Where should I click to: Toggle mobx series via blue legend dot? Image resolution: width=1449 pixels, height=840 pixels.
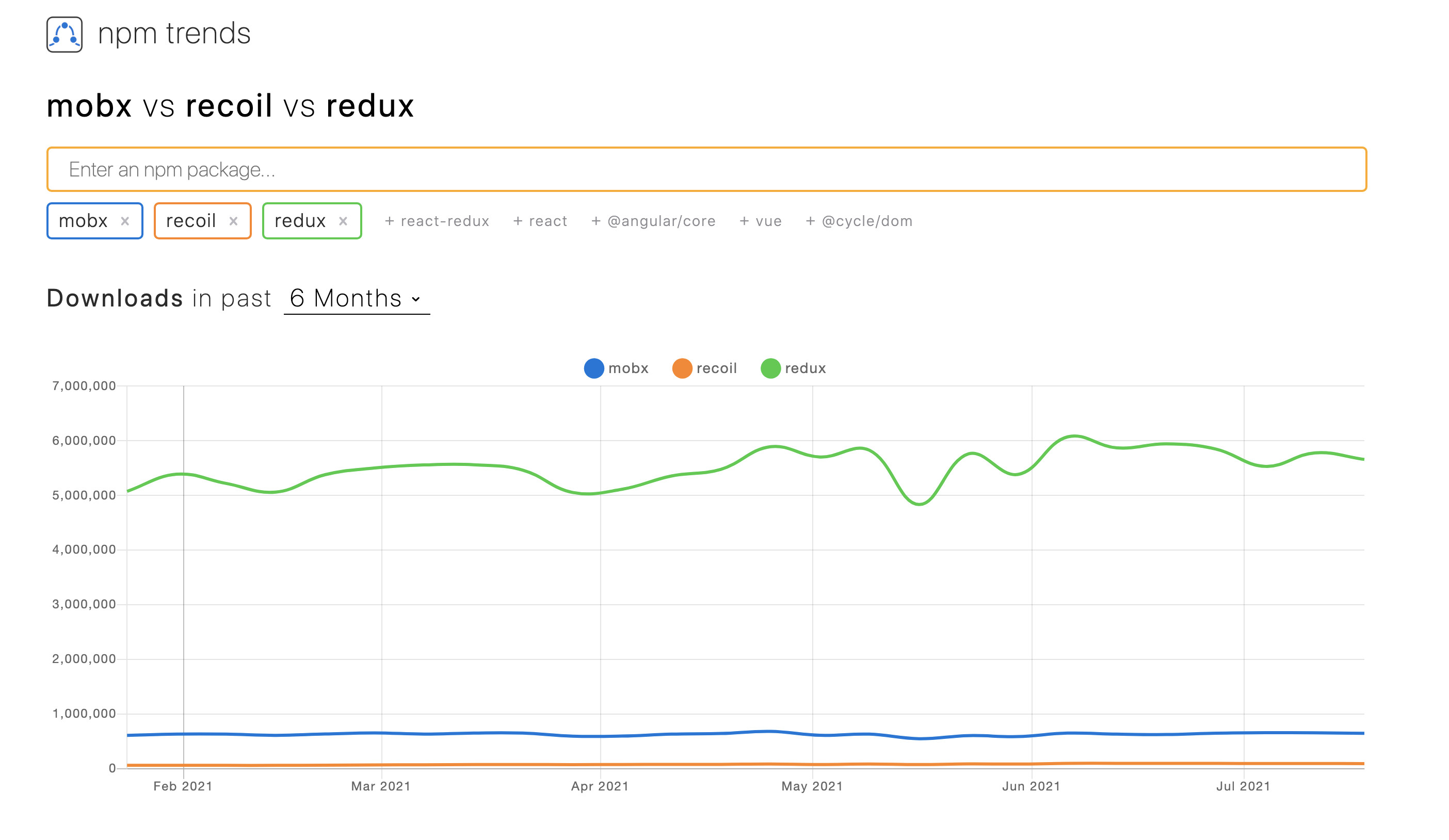594,368
